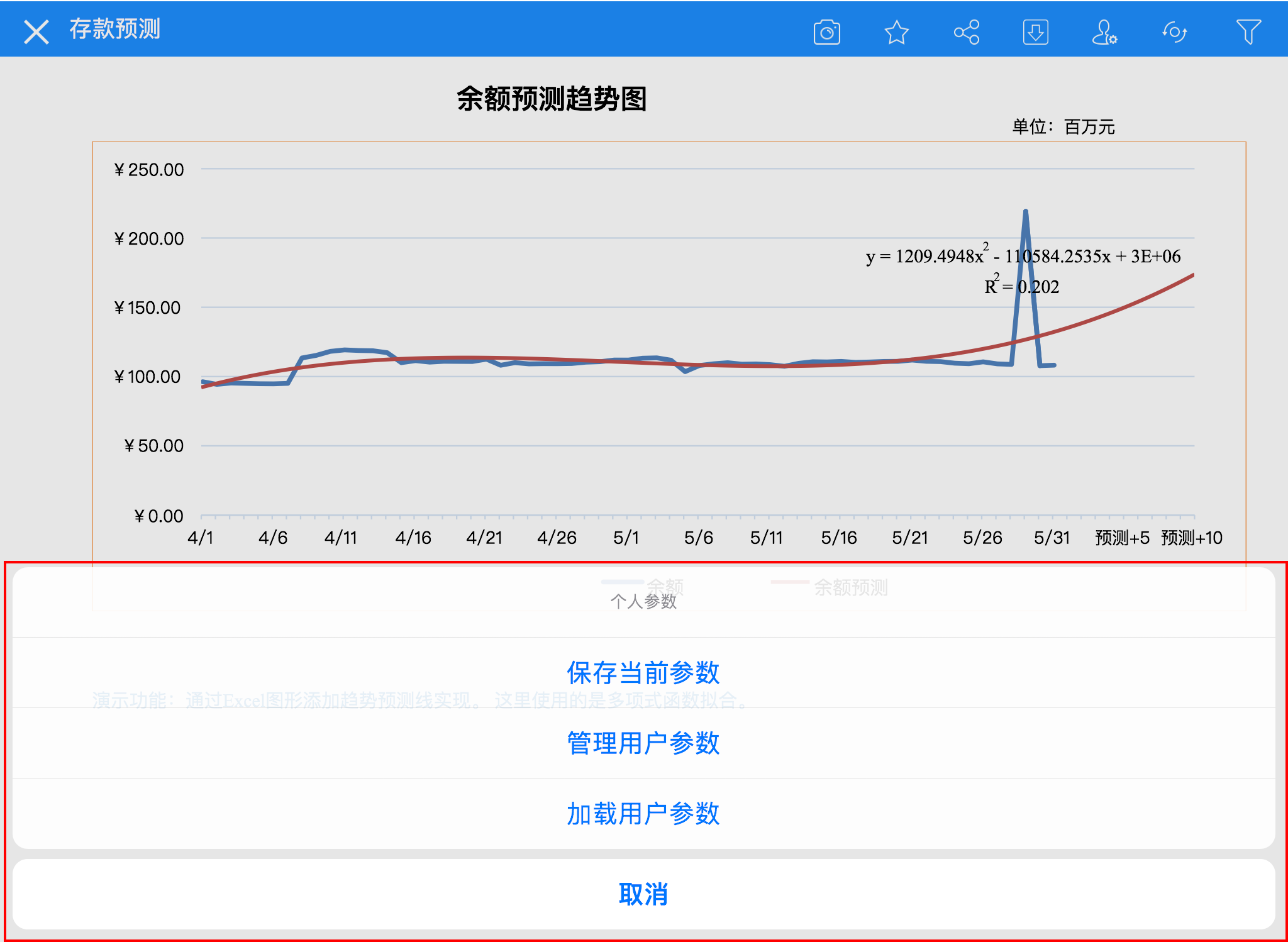Click the 4/6 date label
This screenshot has height=942, width=1288.
click(x=273, y=538)
